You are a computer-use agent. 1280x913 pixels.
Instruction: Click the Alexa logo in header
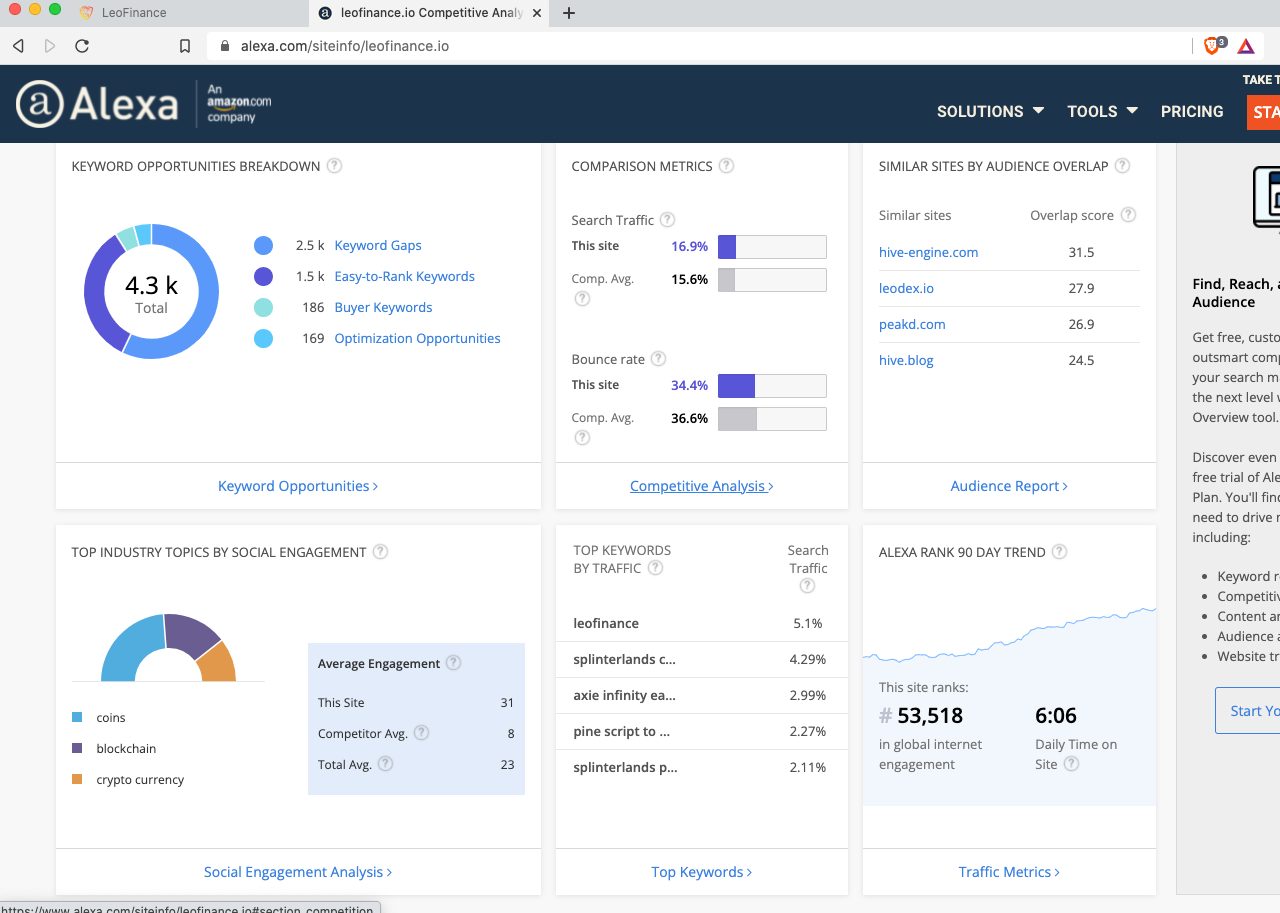(97, 104)
